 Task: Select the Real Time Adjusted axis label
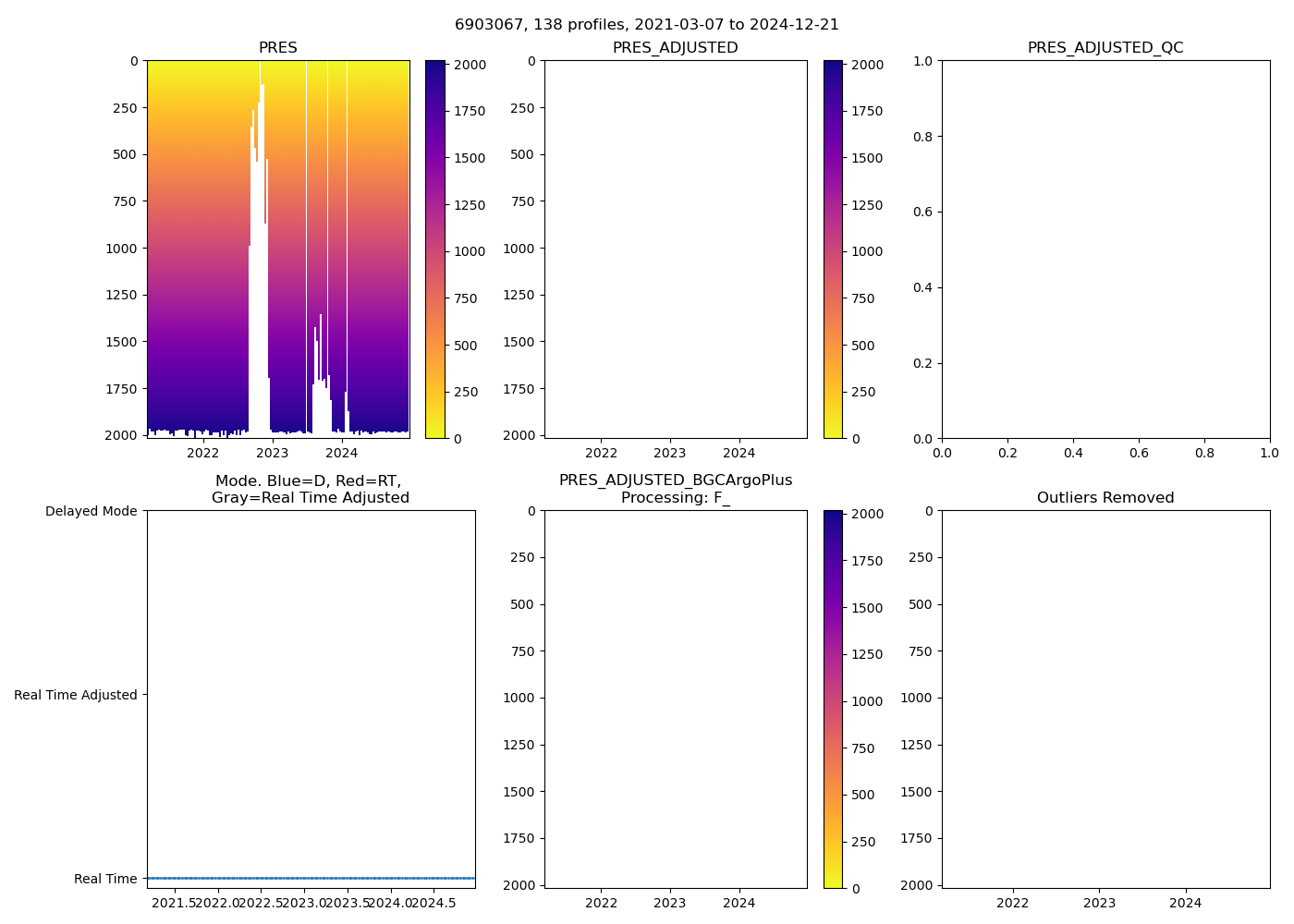[x=76, y=695]
